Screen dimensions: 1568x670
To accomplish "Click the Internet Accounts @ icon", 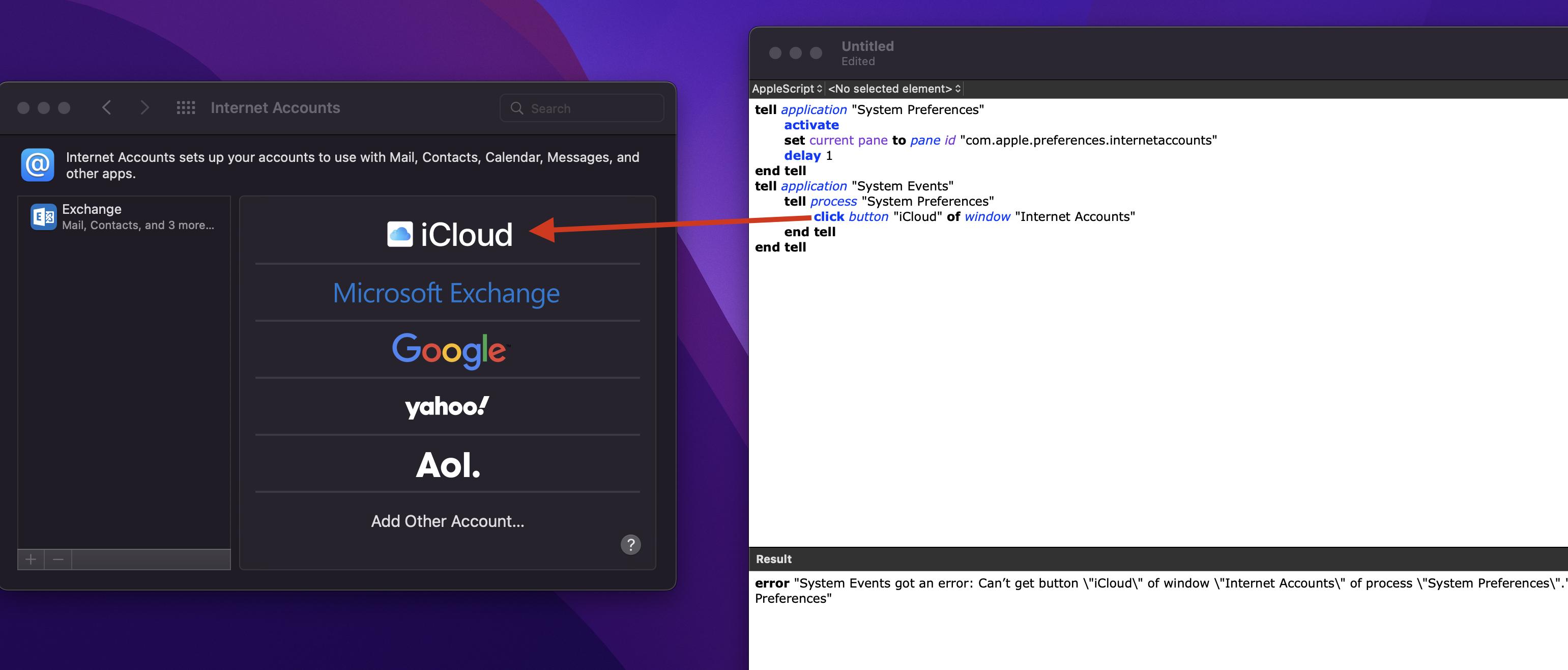I will 38,164.
